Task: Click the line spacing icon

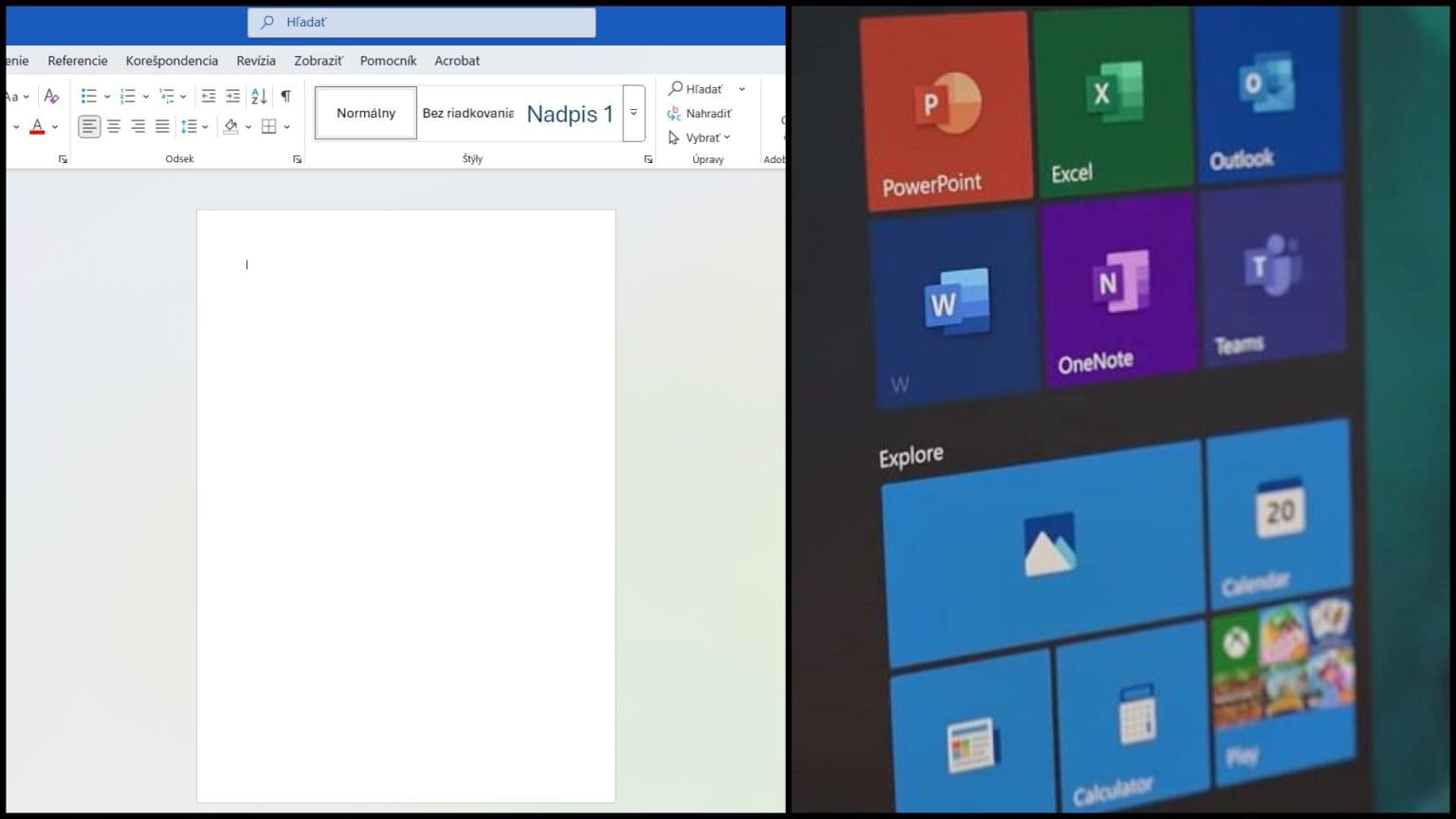Action: point(189,126)
